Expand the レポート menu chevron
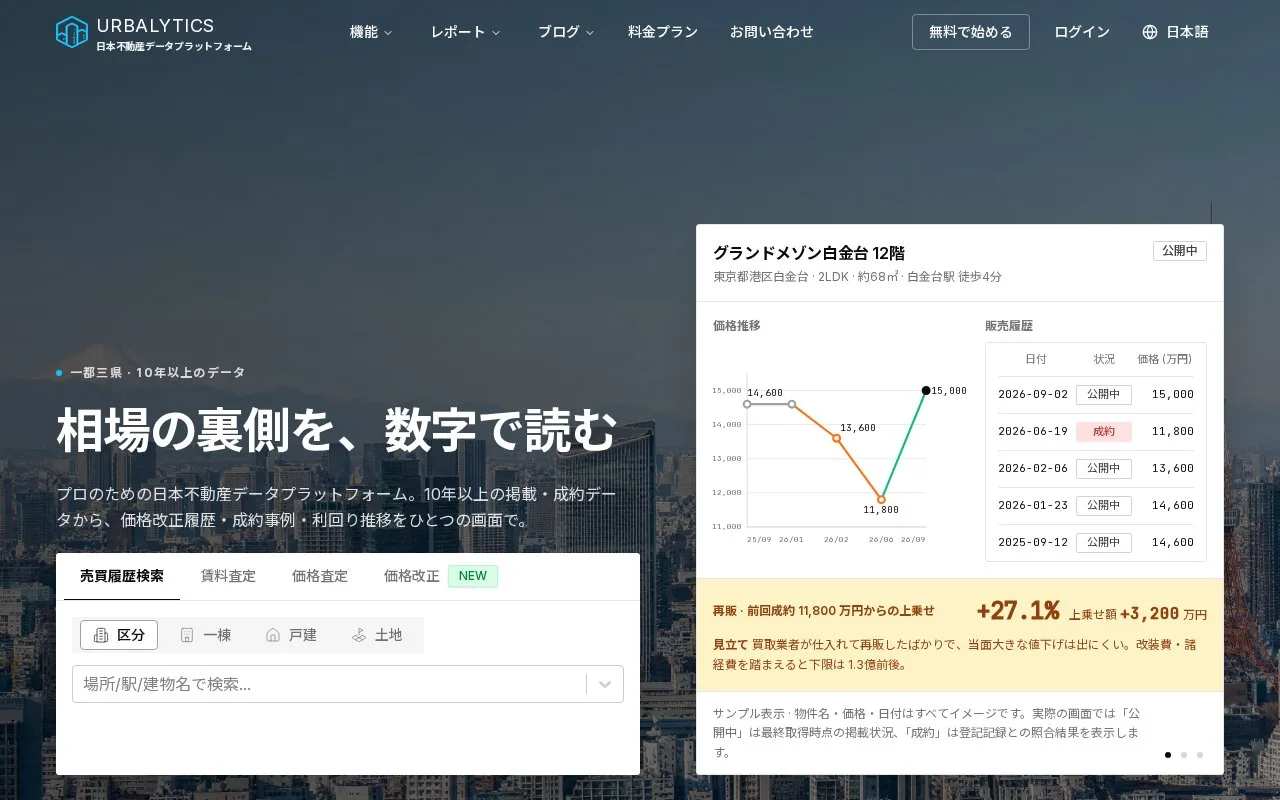The height and width of the screenshot is (800, 1280). pyautogui.click(x=495, y=33)
